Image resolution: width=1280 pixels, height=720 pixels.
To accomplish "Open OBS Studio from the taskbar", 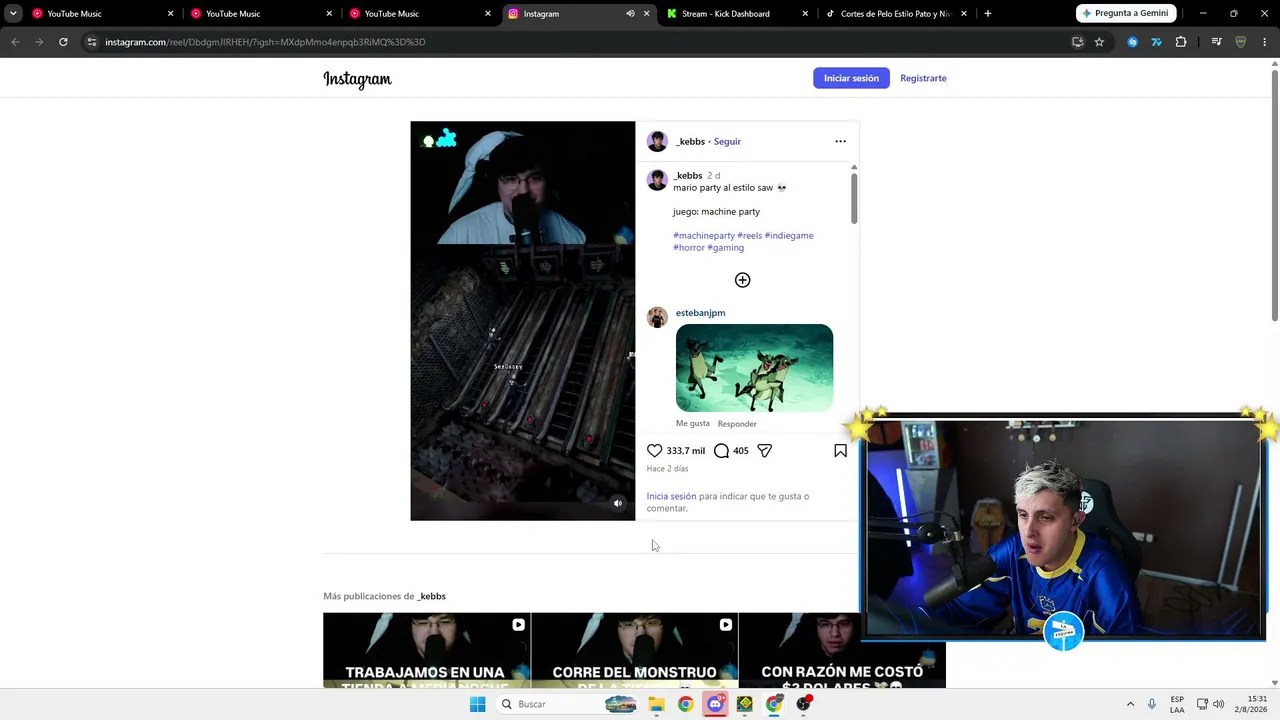I will point(804,704).
